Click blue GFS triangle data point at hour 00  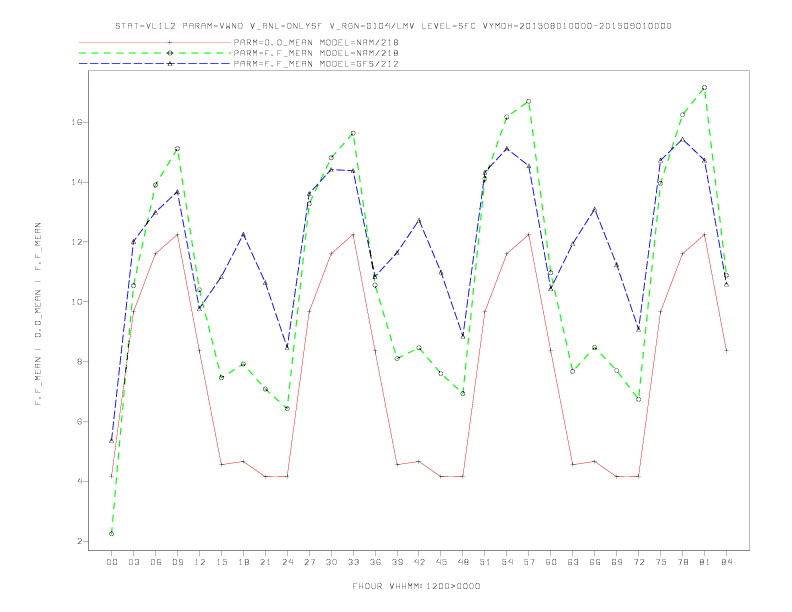112,441
